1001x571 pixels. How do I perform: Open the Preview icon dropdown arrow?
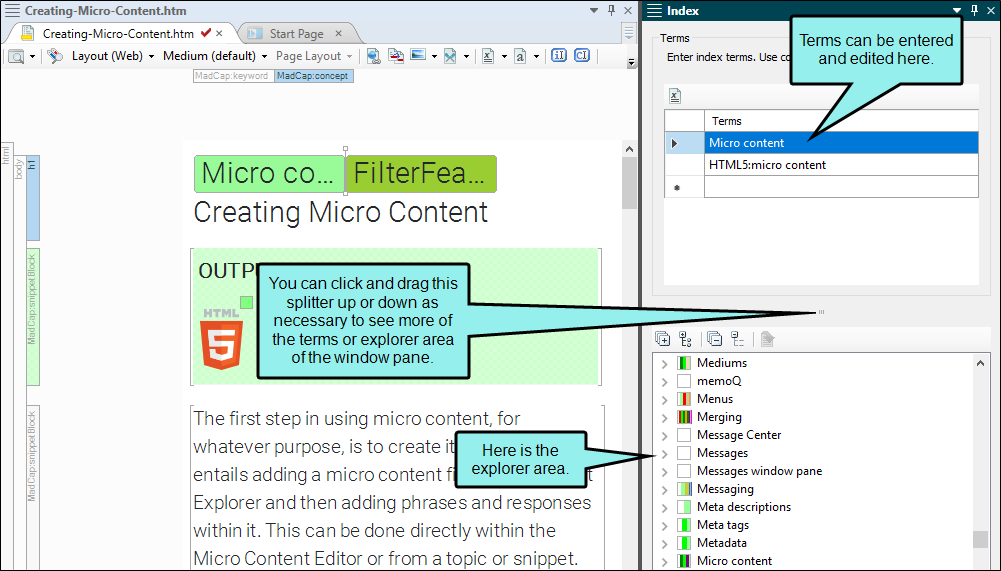[x=32, y=57]
